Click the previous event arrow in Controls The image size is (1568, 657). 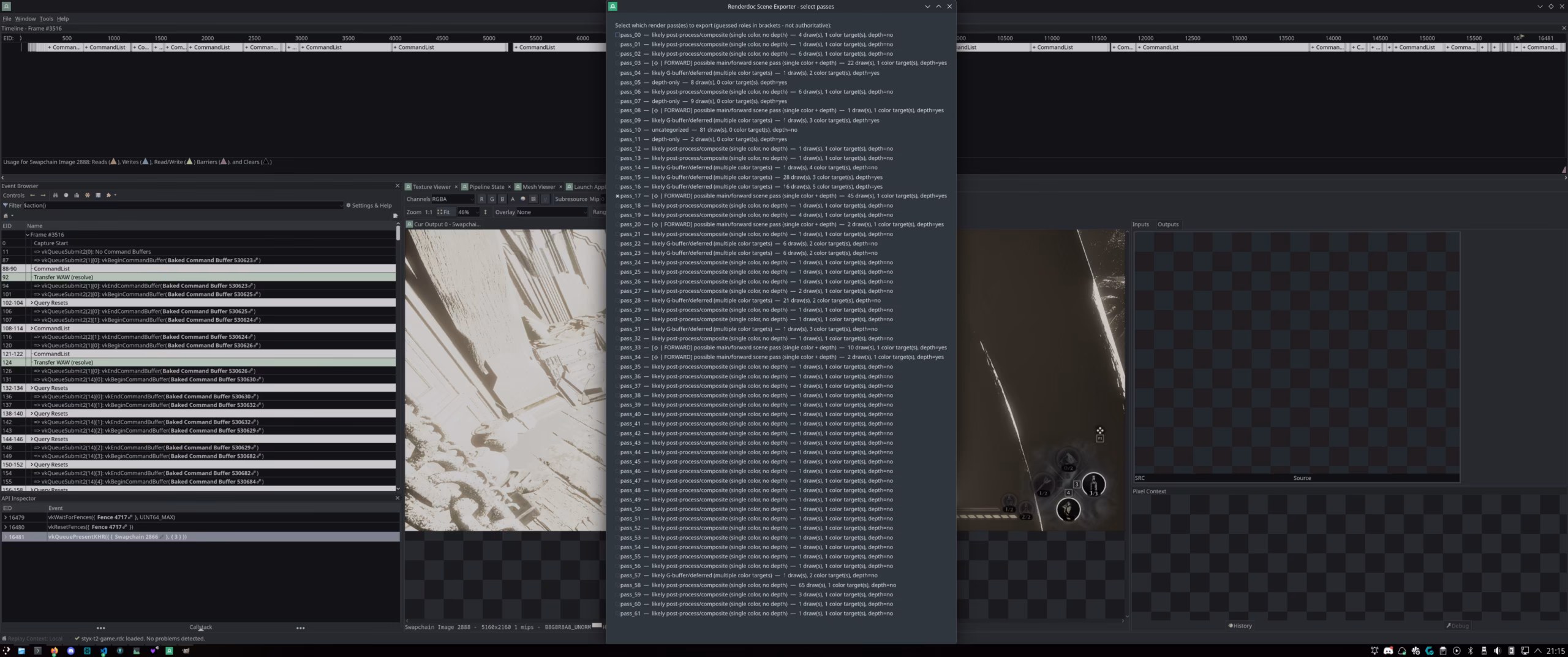(32, 196)
